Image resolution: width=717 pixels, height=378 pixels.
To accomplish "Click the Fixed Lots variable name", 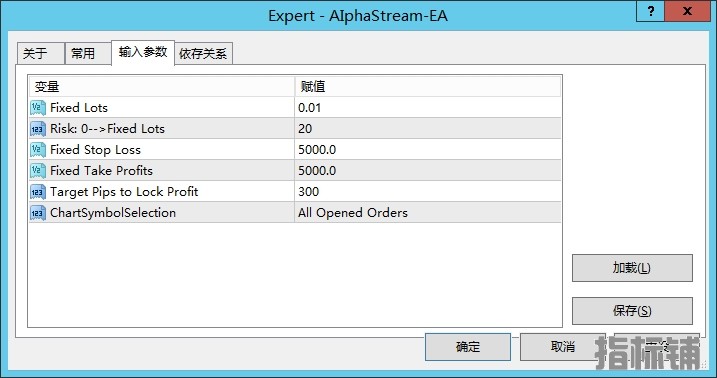I will [x=79, y=108].
